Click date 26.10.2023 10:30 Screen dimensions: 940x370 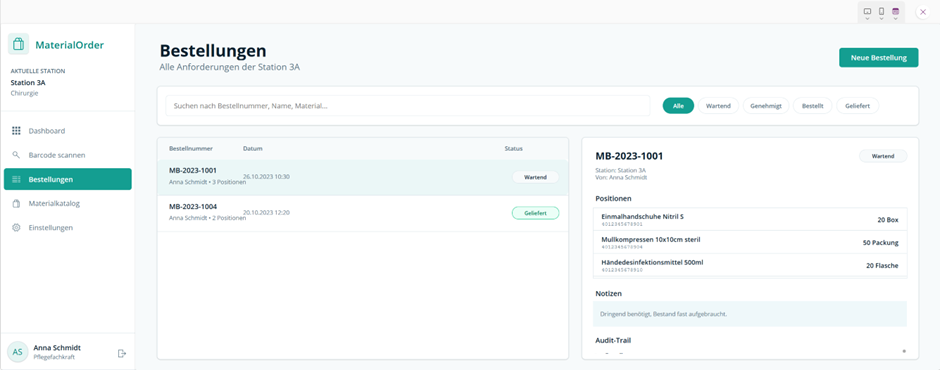[266, 177]
